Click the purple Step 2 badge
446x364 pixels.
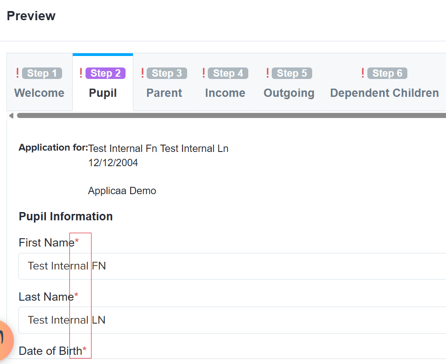click(x=105, y=73)
